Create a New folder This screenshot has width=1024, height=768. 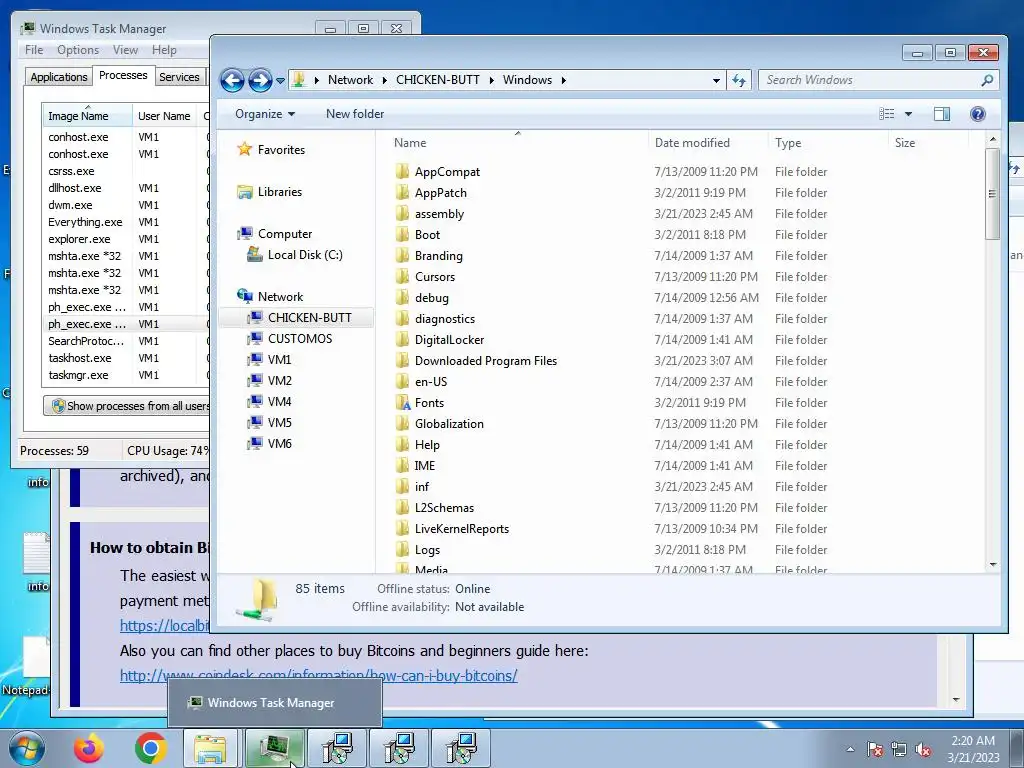coord(355,114)
